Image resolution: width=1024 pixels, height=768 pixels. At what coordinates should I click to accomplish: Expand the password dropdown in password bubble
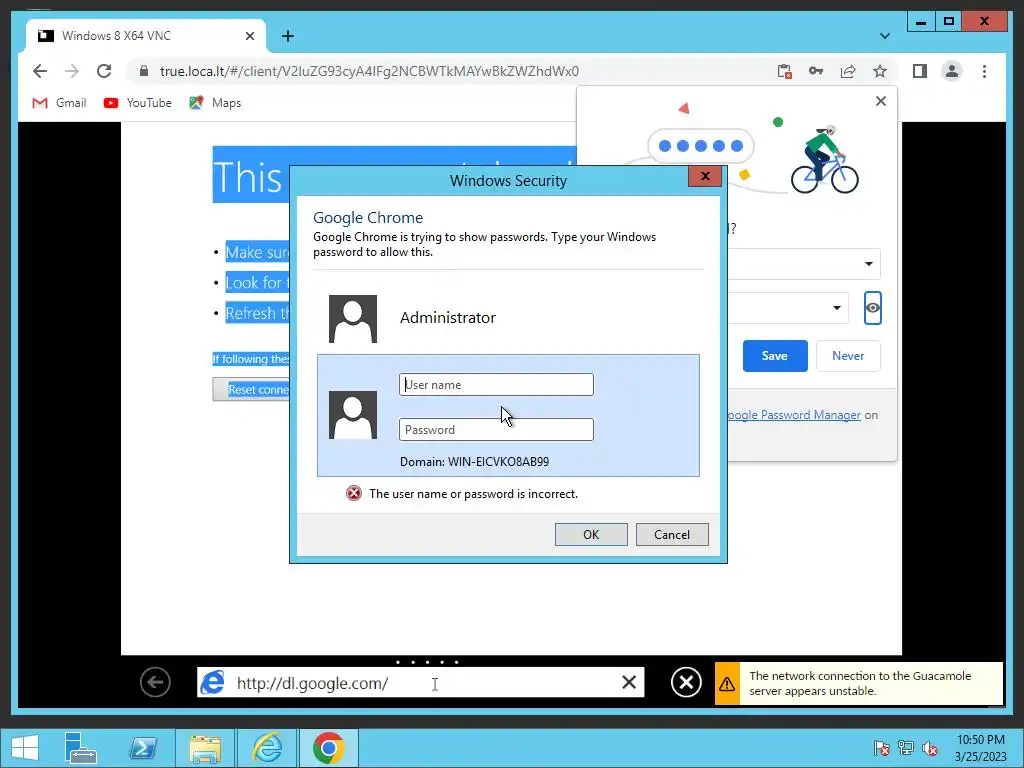click(837, 308)
